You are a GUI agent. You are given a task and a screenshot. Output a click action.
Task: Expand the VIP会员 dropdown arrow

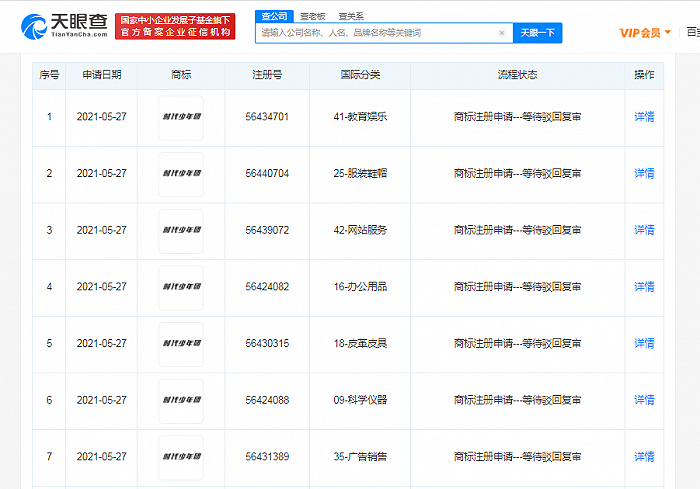[668, 32]
